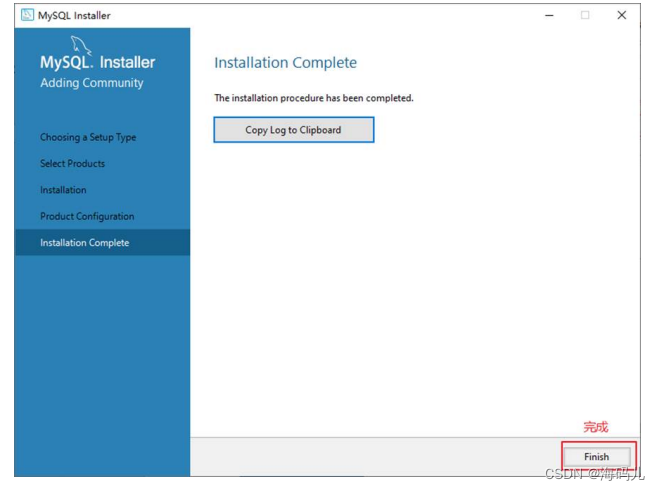Minimize the MySQL Installer window
Image resolution: width=660 pixels, height=490 pixels.
point(549,16)
